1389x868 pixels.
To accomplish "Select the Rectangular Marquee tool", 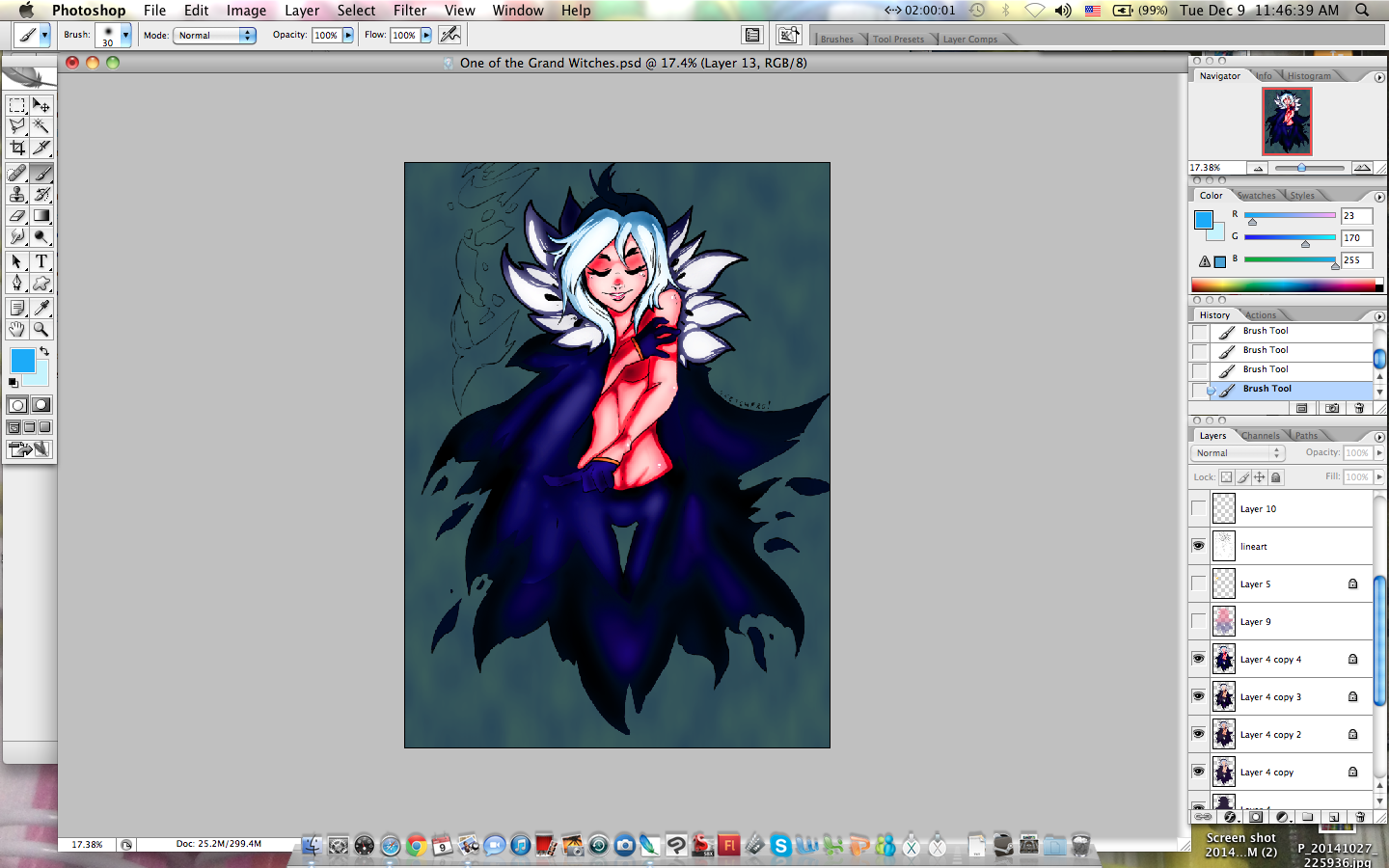I will coord(17,105).
